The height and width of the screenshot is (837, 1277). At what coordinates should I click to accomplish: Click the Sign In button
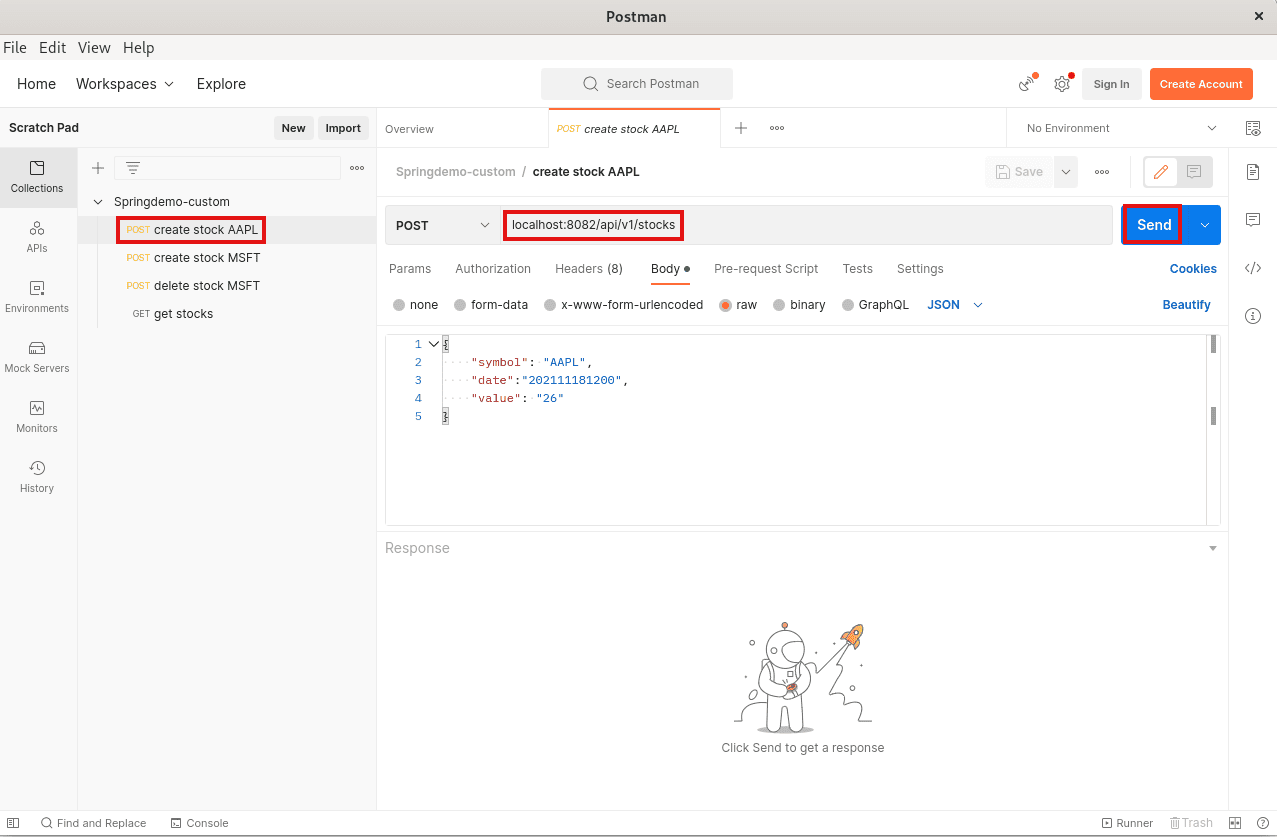click(1111, 84)
